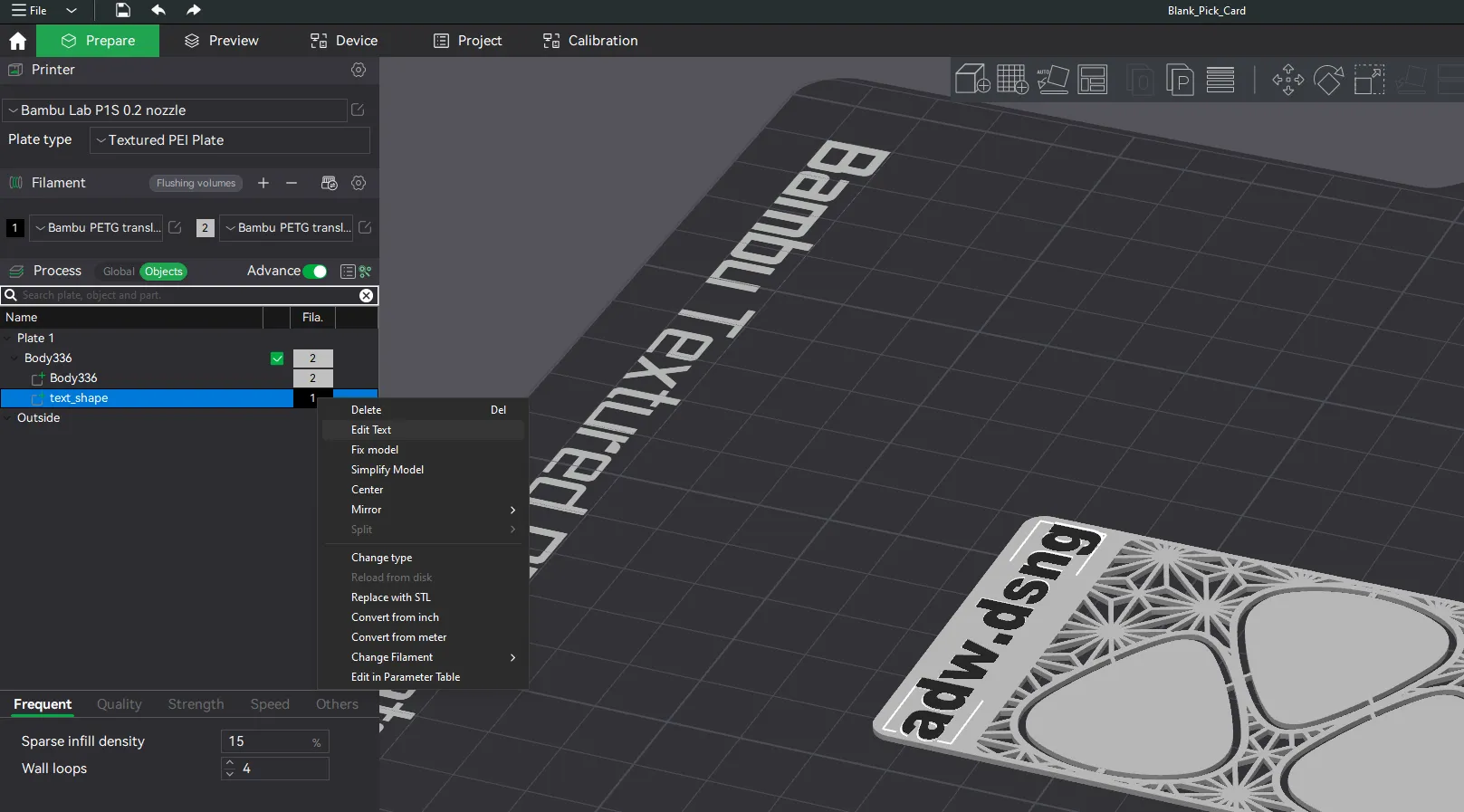This screenshot has width=1464, height=812.
Task: Open filament 2 preset dropdown
Action: tap(286, 228)
